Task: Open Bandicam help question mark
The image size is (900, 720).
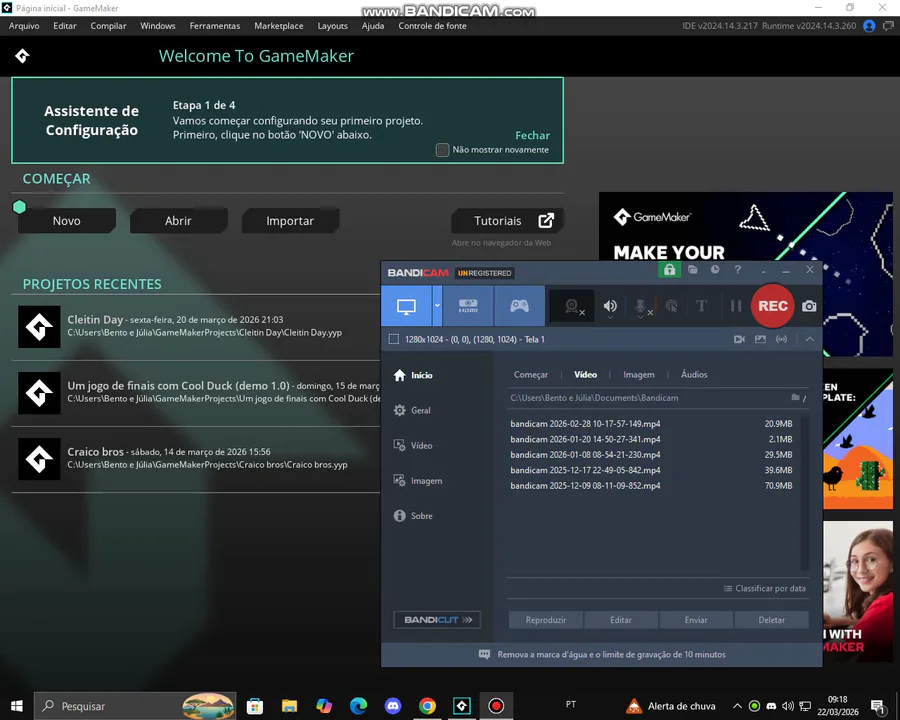Action: (x=738, y=269)
